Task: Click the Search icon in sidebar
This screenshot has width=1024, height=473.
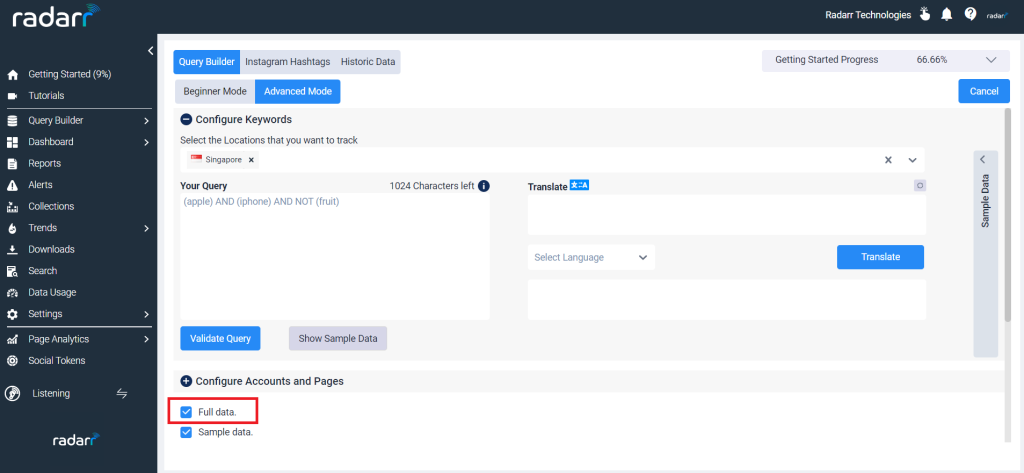Action: (x=12, y=271)
